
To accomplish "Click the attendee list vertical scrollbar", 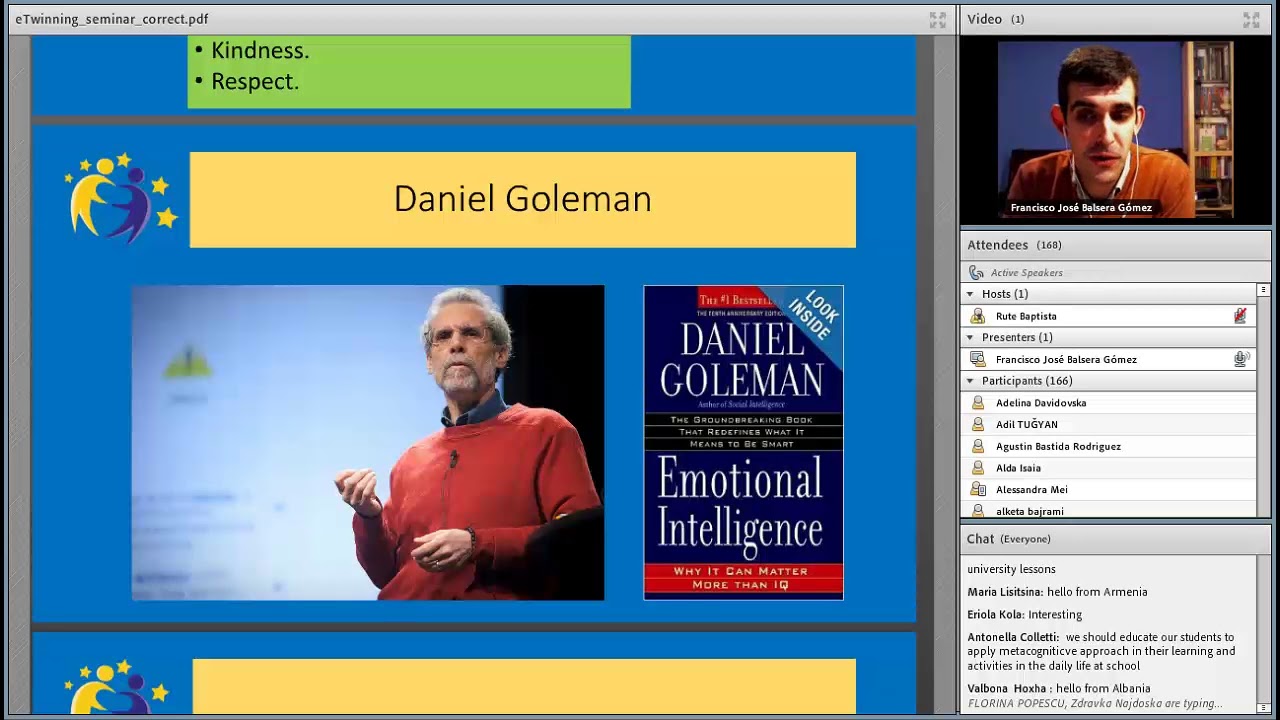I will click(1264, 400).
